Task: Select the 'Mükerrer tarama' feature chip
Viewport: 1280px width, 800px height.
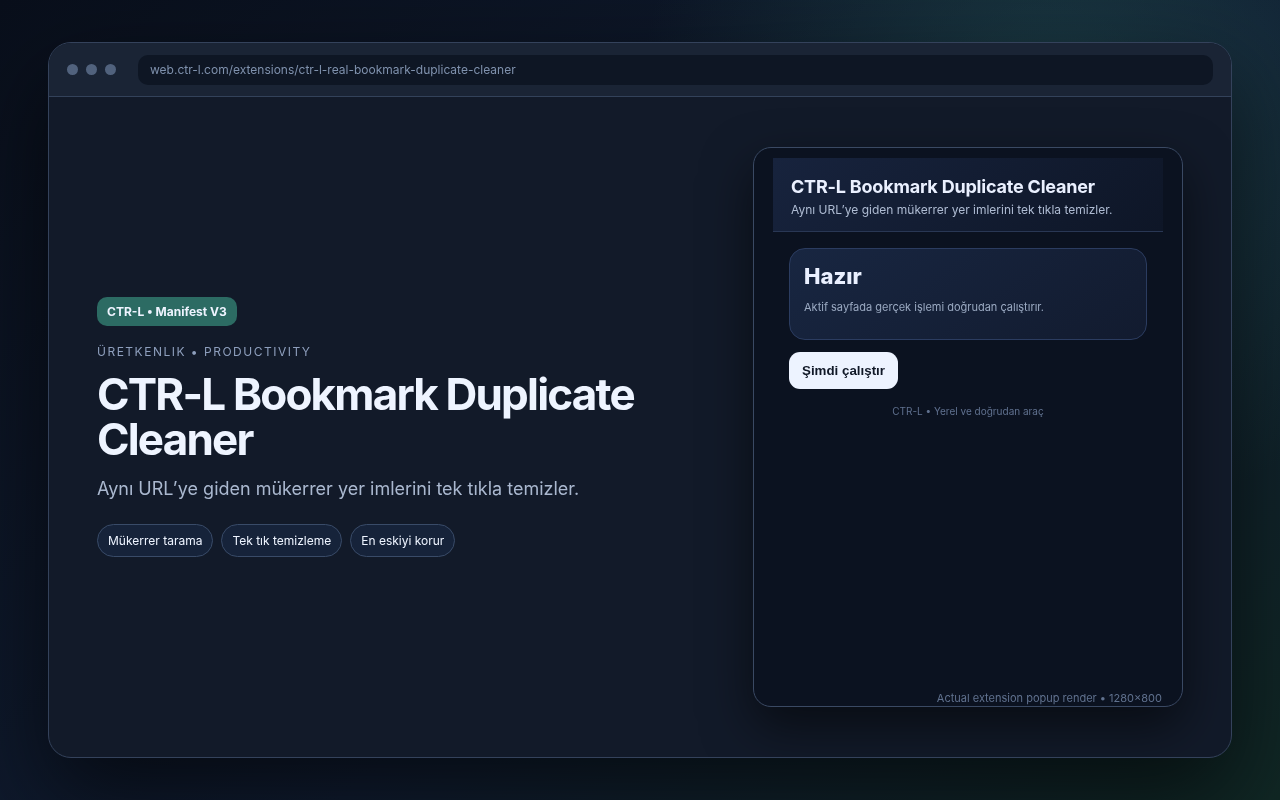Action: [x=155, y=541]
